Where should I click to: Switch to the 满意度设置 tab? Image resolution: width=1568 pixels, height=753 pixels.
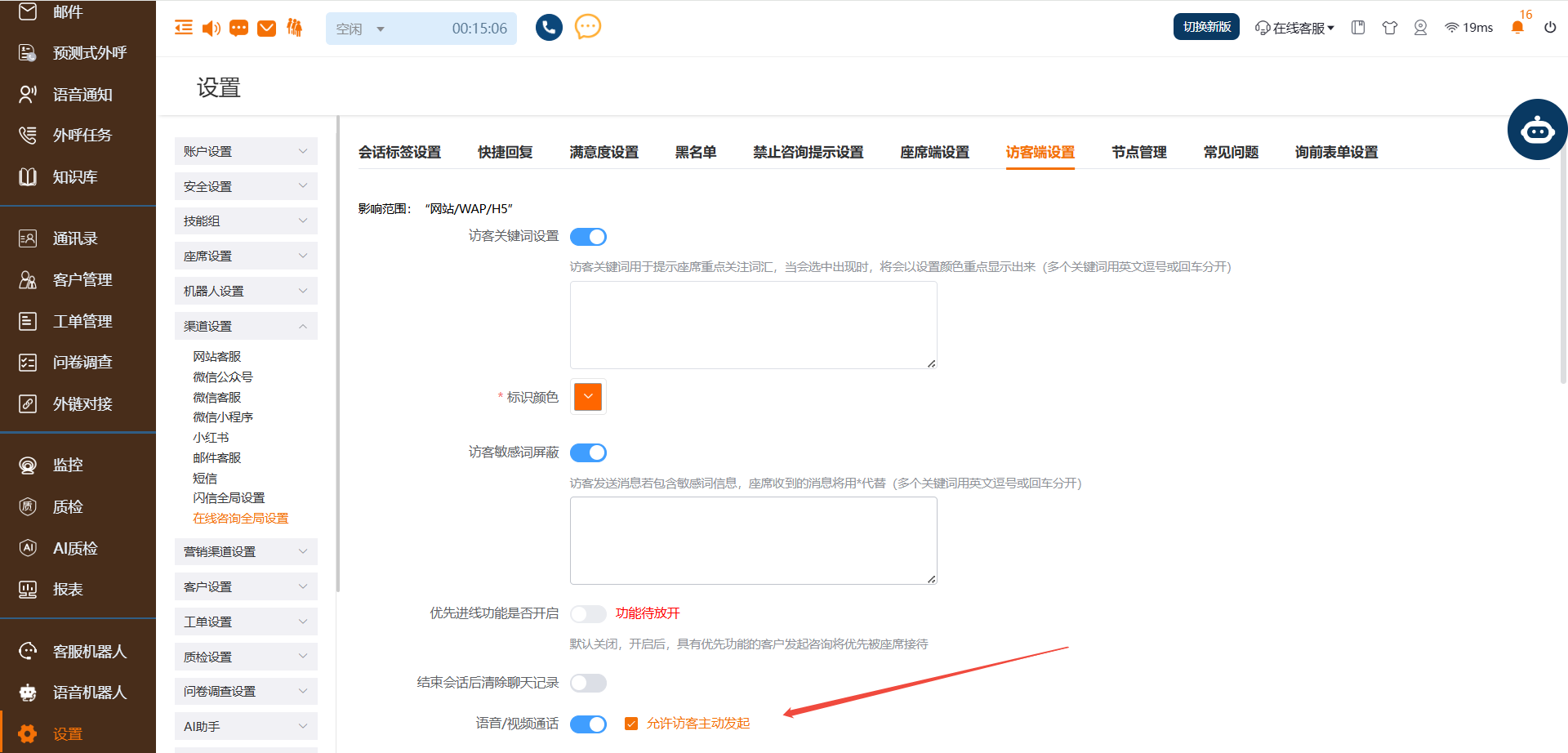(604, 153)
